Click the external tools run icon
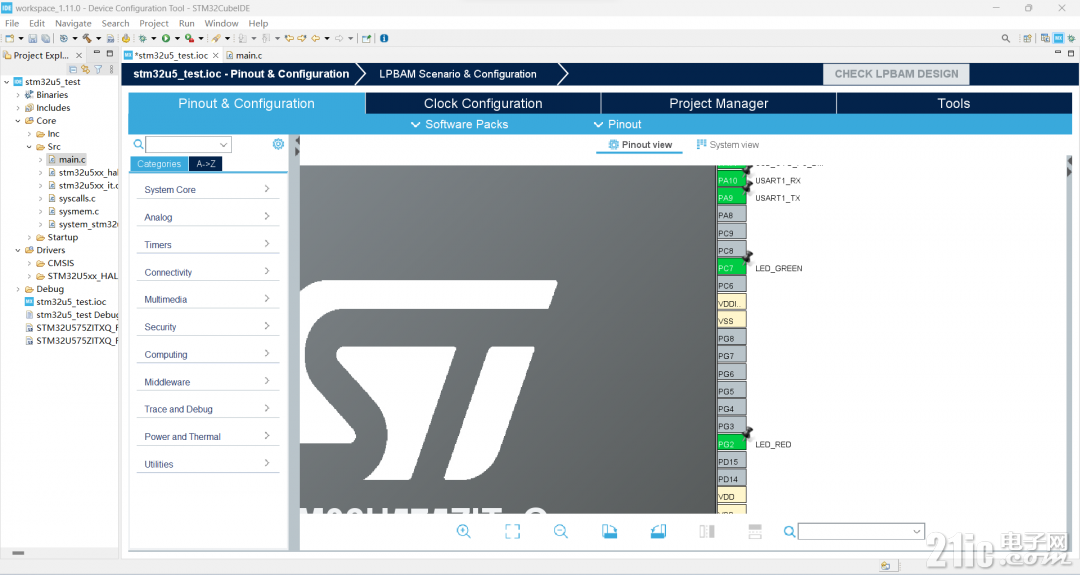The height and width of the screenshot is (575, 1080). [189, 39]
